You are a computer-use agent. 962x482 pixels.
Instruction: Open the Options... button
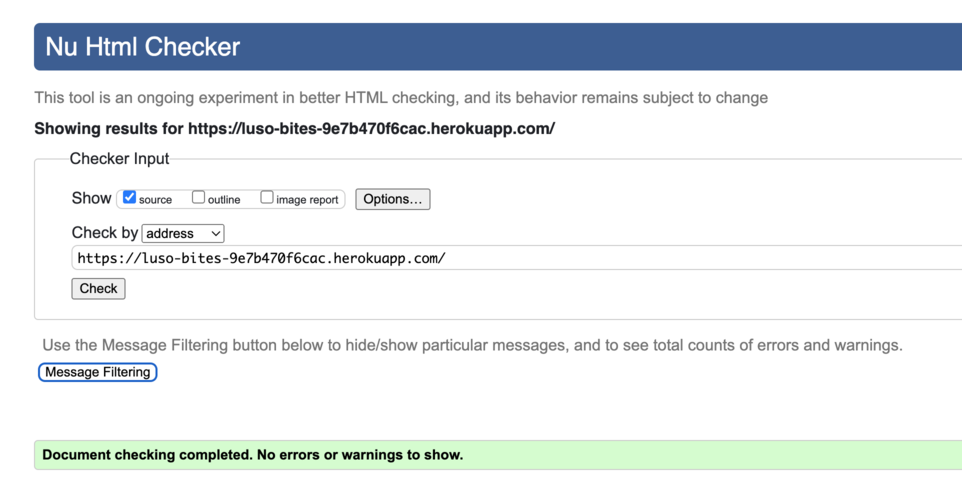coord(393,199)
